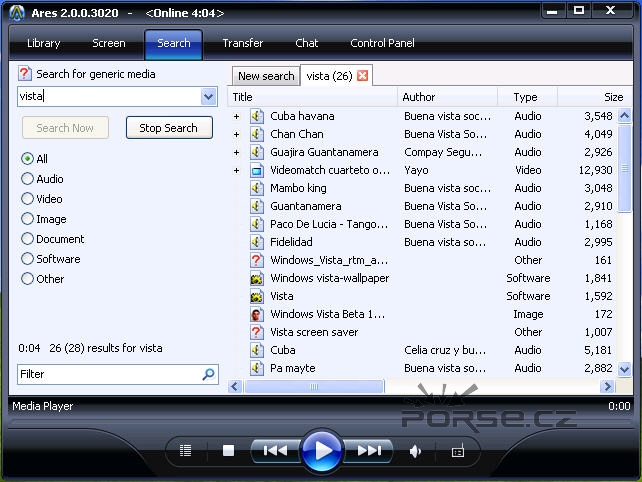The width and height of the screenshot is (642, 482).
Task: Expand the Cuba havana result row
Action: pos(237,116)
